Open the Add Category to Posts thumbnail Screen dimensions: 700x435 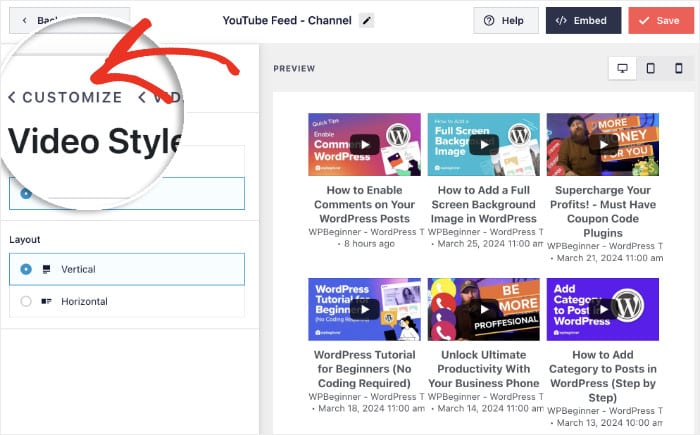pos(603,310)
